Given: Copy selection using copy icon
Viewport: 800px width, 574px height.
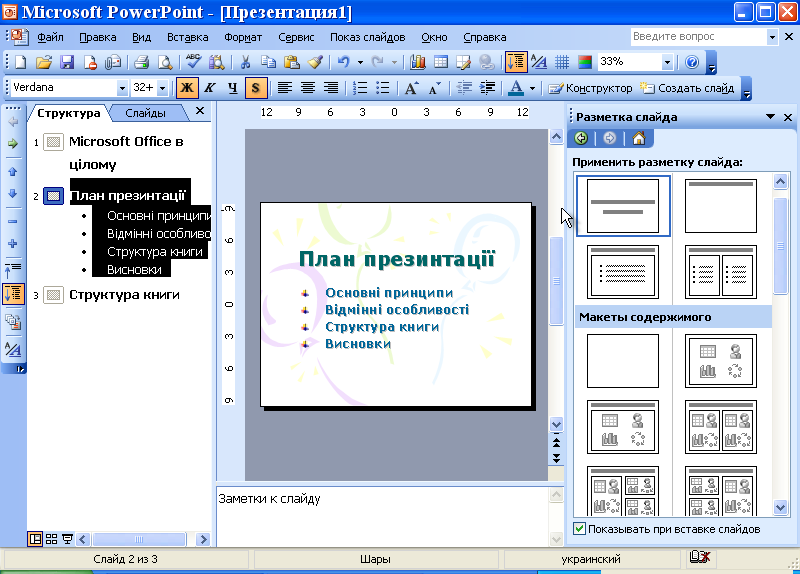Looking at the screenshot, I should [268, 62].
